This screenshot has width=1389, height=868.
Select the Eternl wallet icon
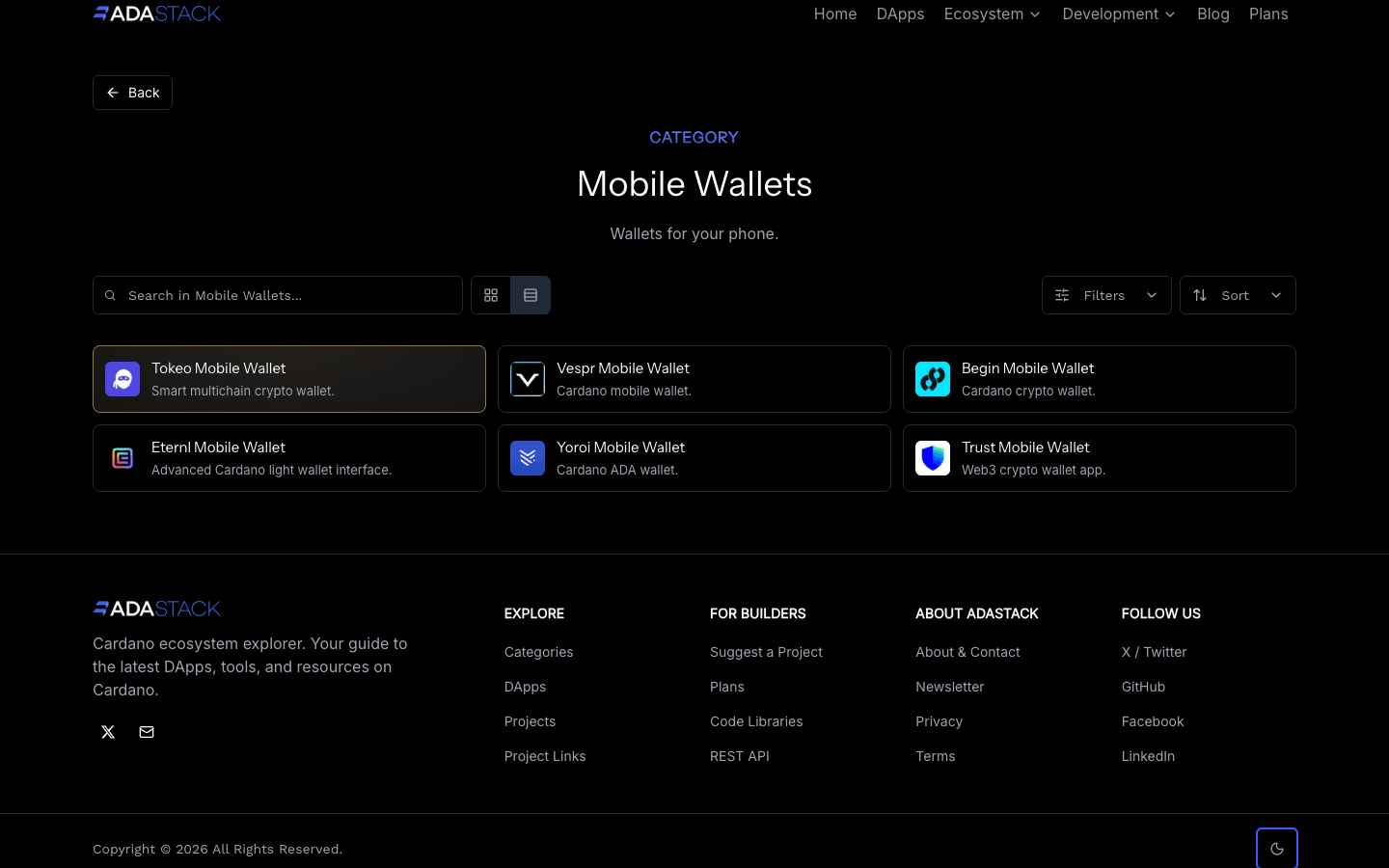(x=123, y=458)
